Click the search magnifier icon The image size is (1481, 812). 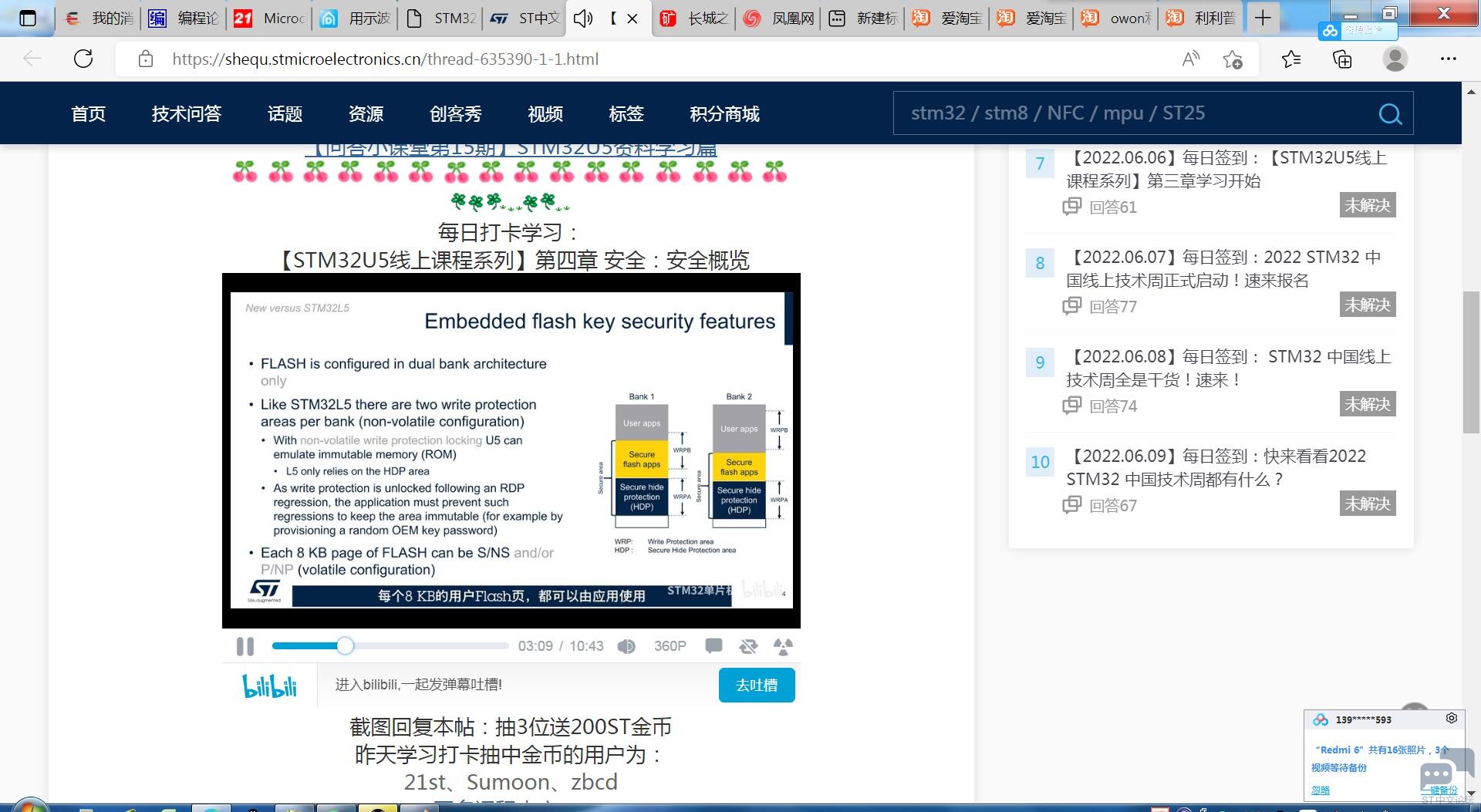[1390, 114]
